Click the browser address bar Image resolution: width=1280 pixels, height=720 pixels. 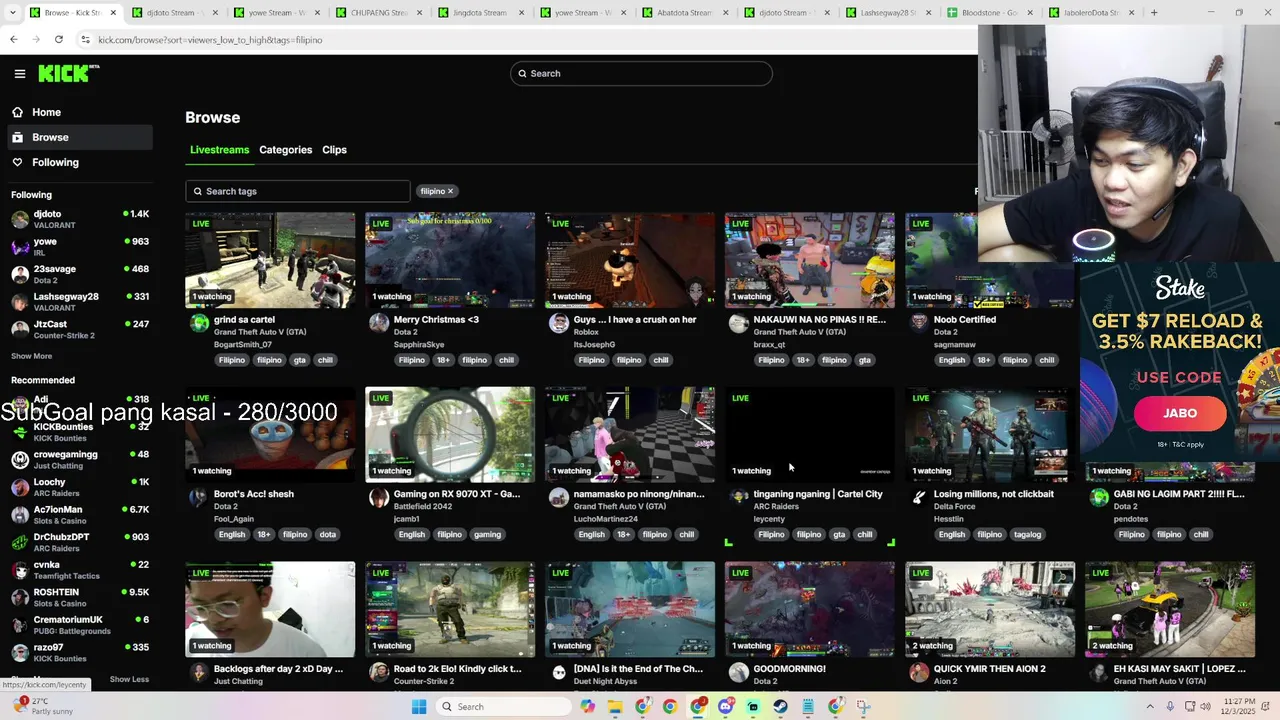coord(525,39)
